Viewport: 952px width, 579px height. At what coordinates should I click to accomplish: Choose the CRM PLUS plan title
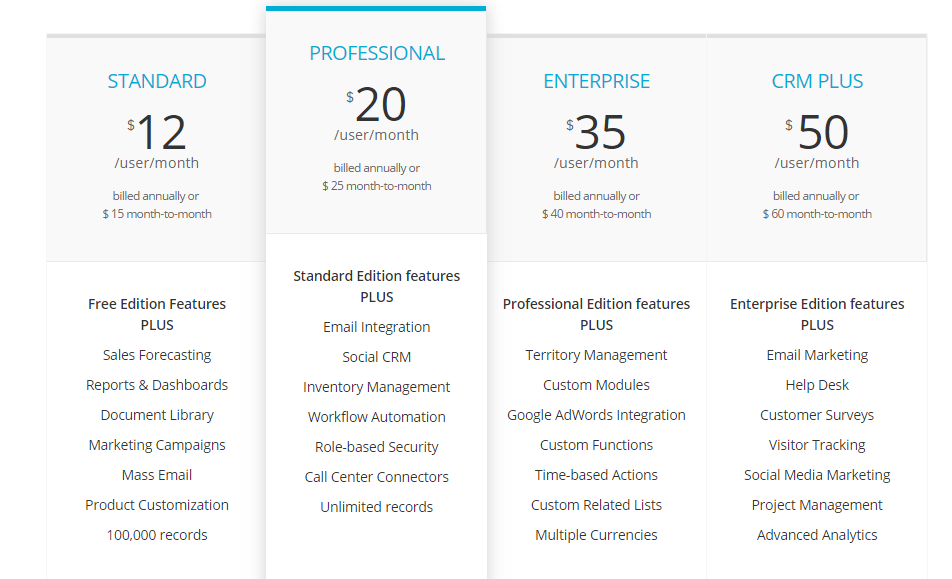coord(817,82)
